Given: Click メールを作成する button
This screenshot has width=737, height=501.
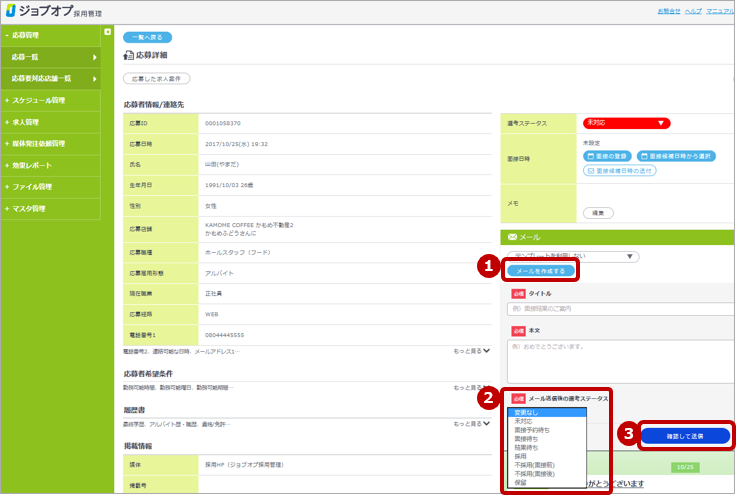Looking at the screenshot, I should click(x=540, y=271).
